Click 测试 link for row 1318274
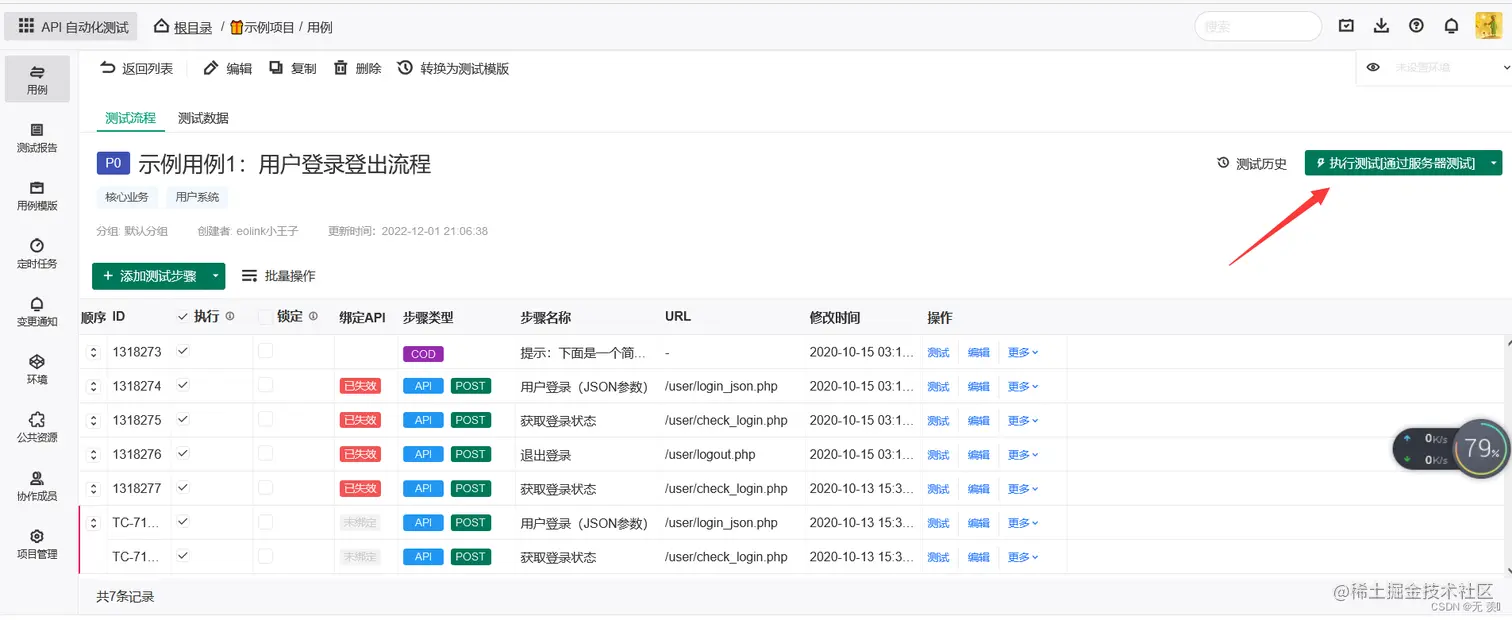 tap(938, 387)
